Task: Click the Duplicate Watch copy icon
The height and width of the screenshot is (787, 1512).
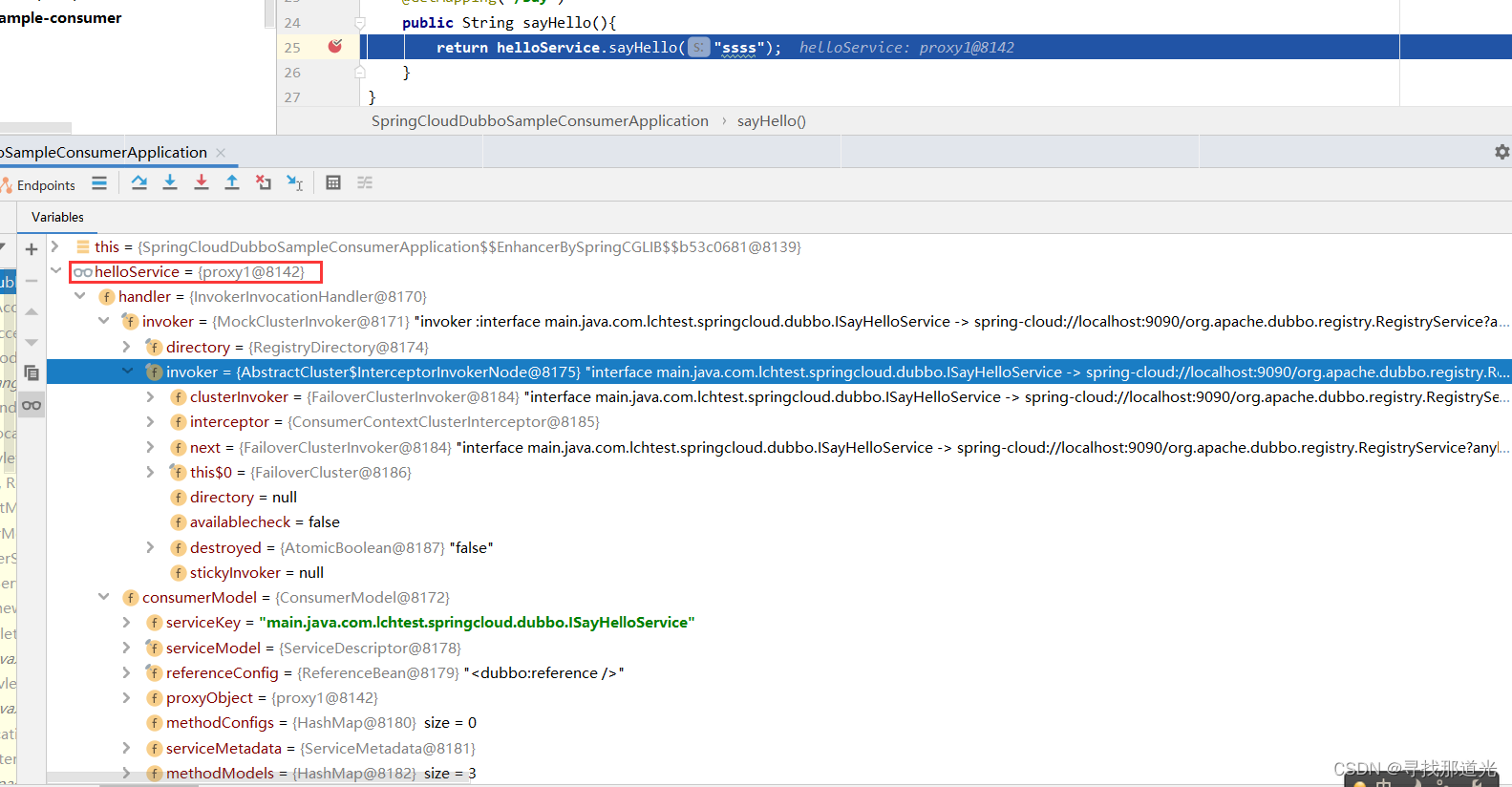Action: pyautogui.click(x=32, y=373)
